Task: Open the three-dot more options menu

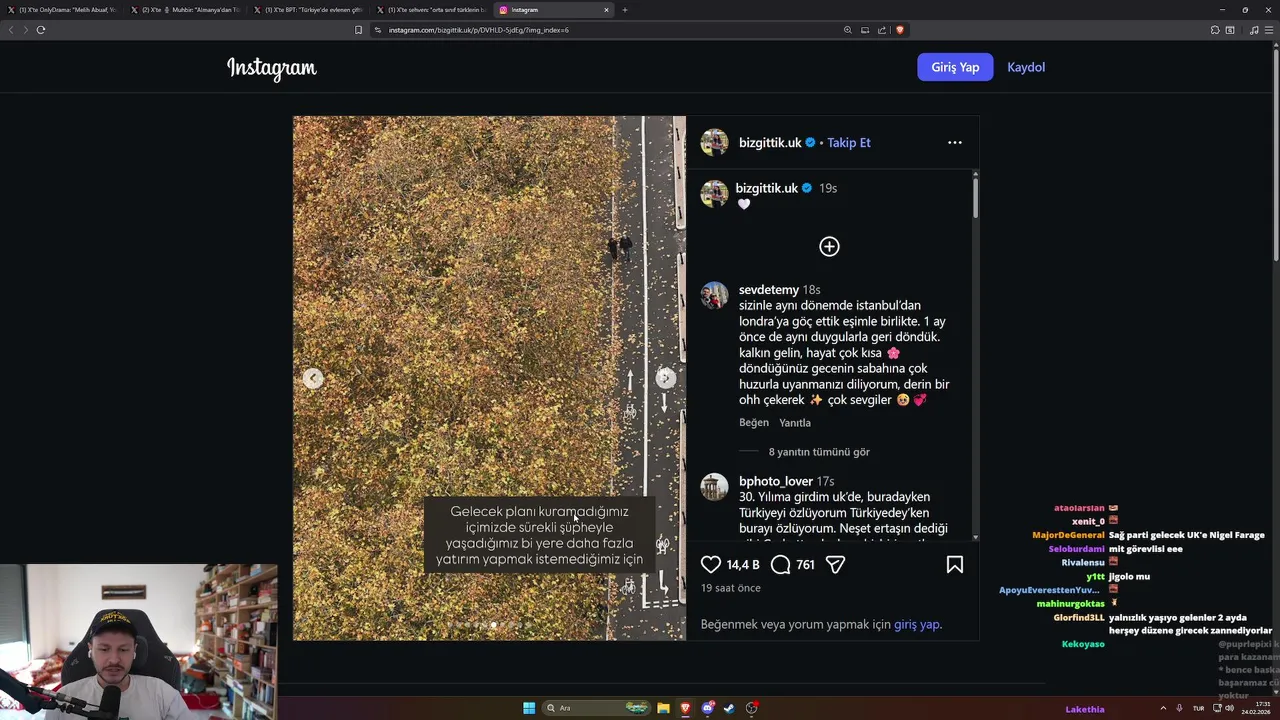Action: [x=955, y=143]
